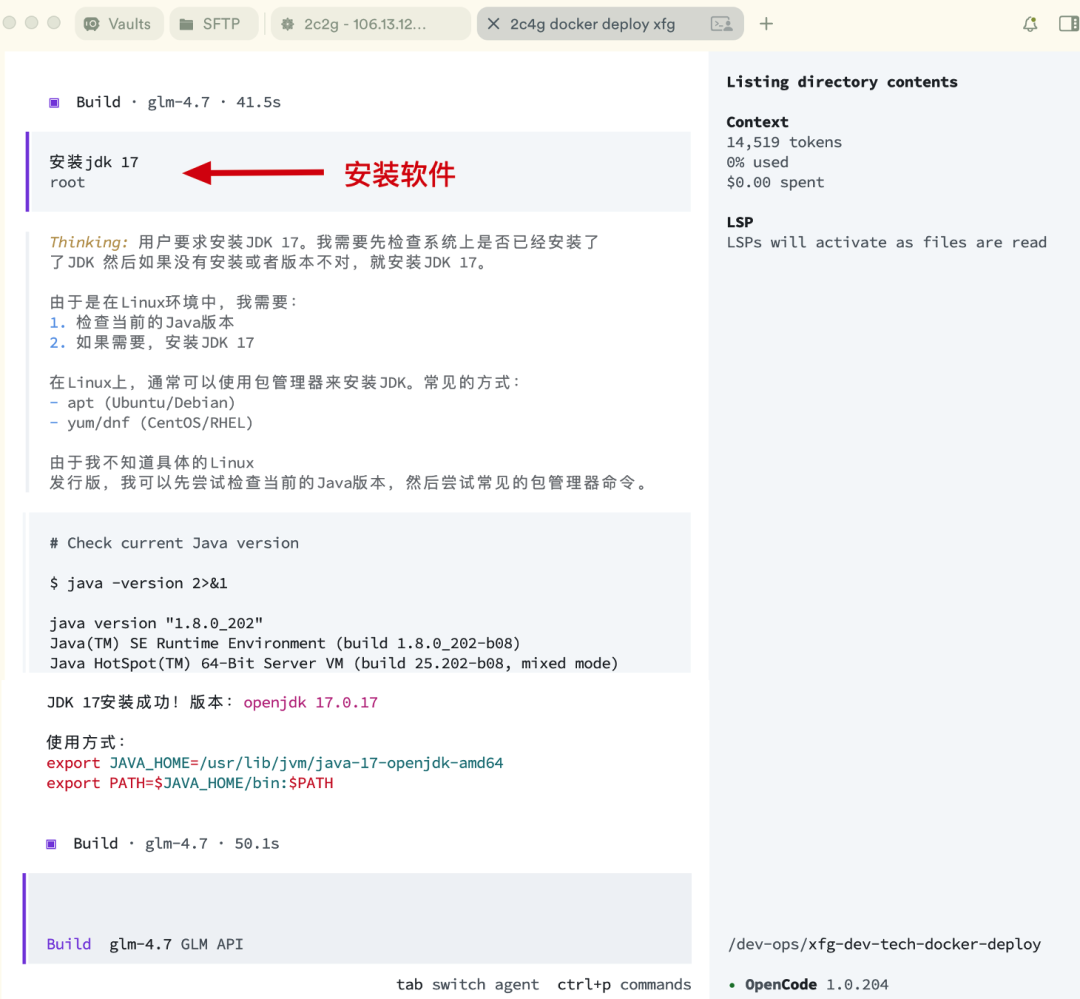Click the top Build agent square icon
The width and height of the screenshot is (1080, 999).
[x=55, y=102]
